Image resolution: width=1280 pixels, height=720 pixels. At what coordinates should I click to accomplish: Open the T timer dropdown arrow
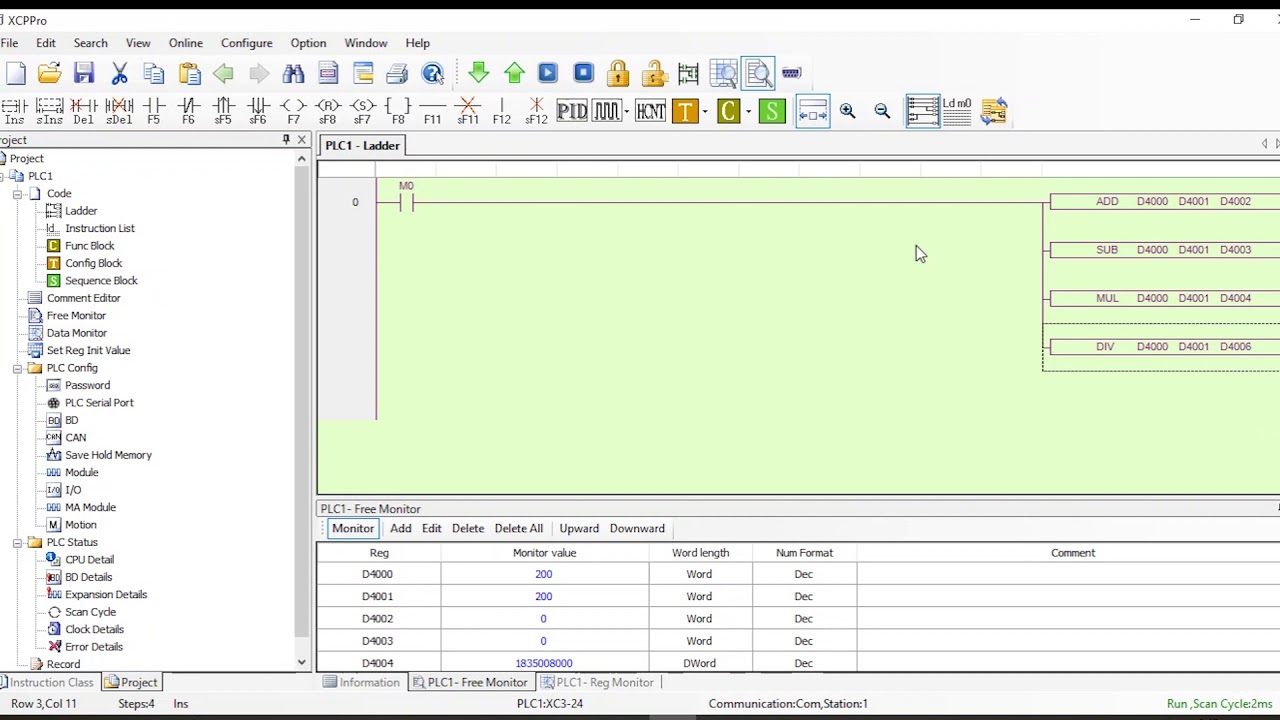pos(705,111)
